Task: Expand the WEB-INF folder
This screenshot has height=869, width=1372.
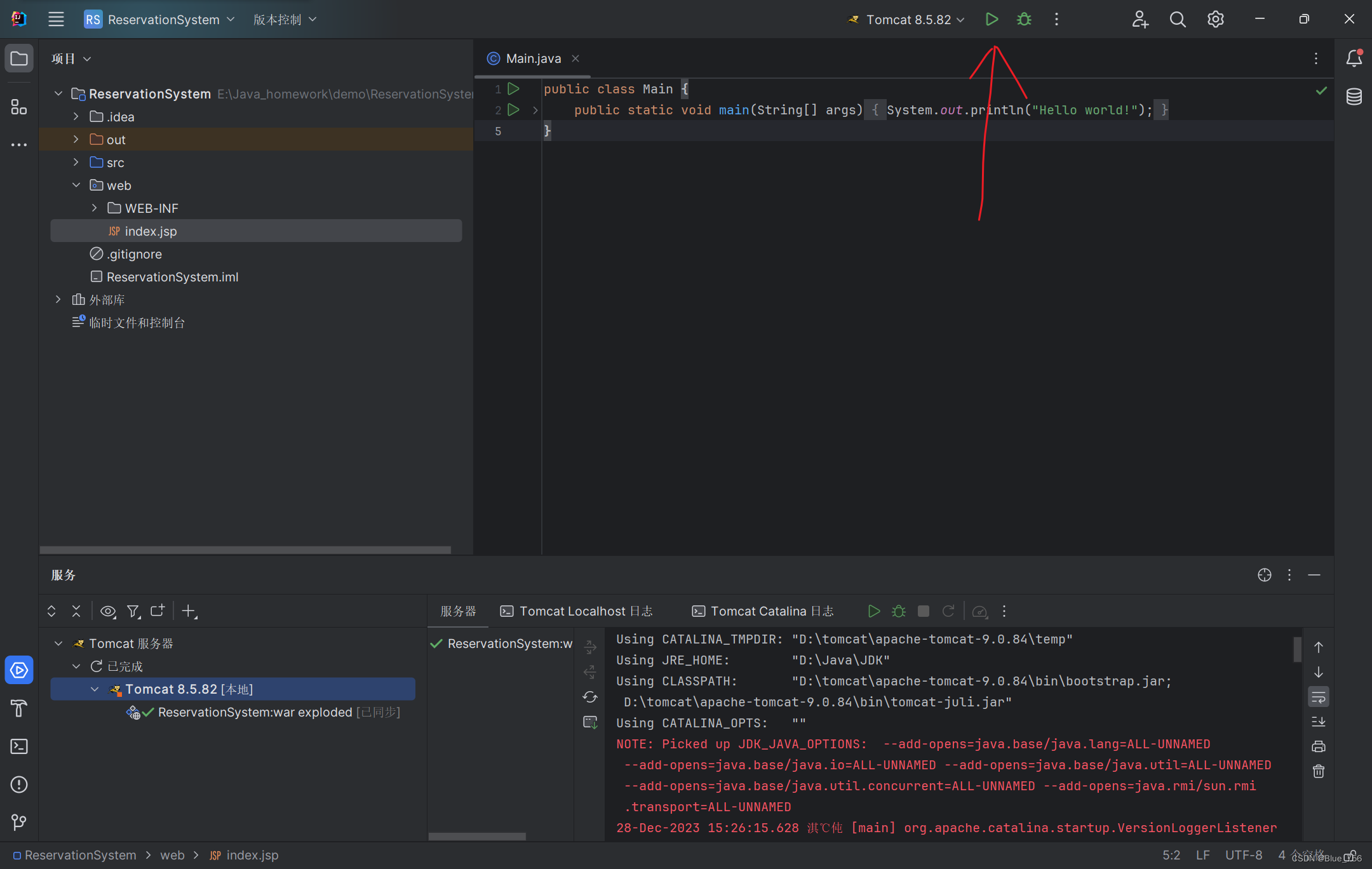Action: point(94,208)
